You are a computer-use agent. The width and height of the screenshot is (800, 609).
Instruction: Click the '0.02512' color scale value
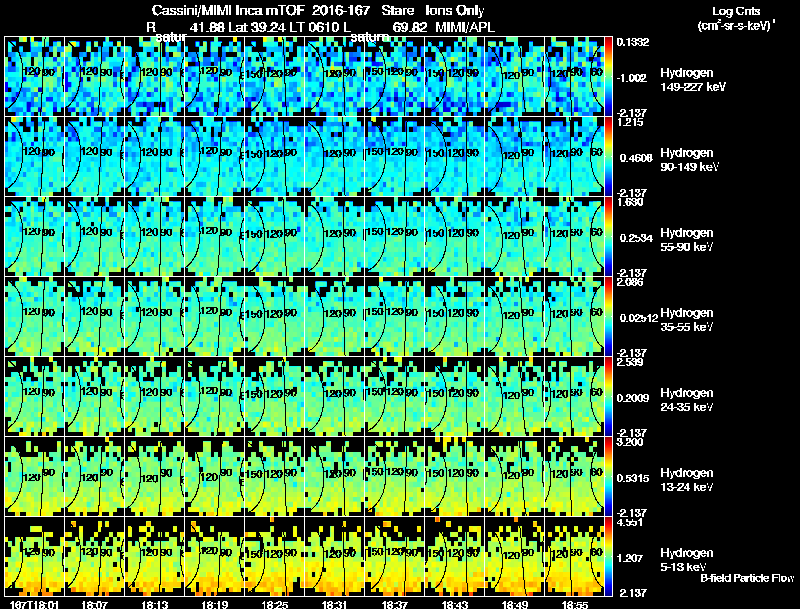[639, 318]
